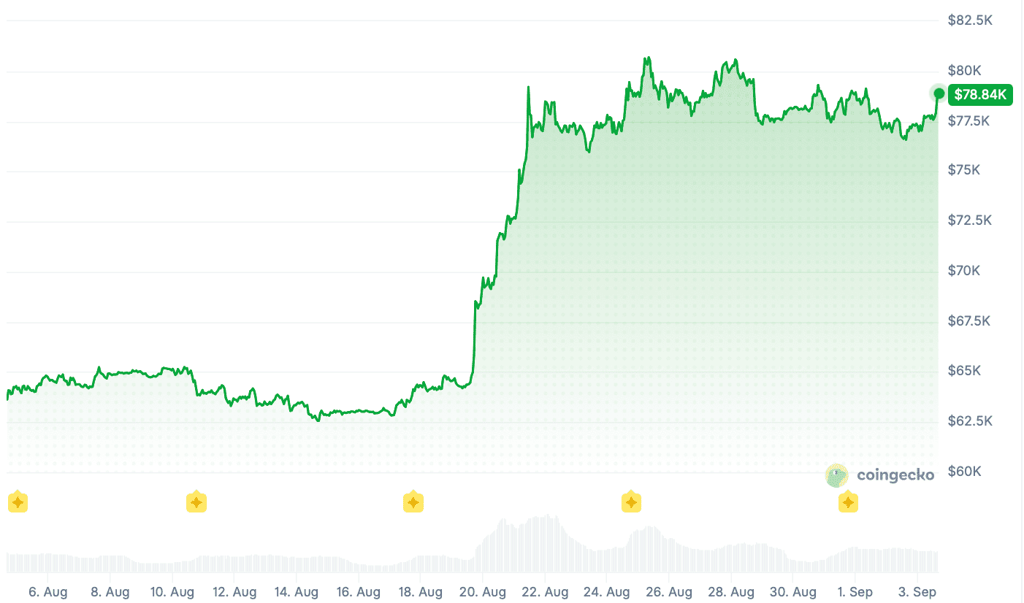1024x603 pixels.
Task: Click the $82.5K y-axis label
Action: coord(970,20)
